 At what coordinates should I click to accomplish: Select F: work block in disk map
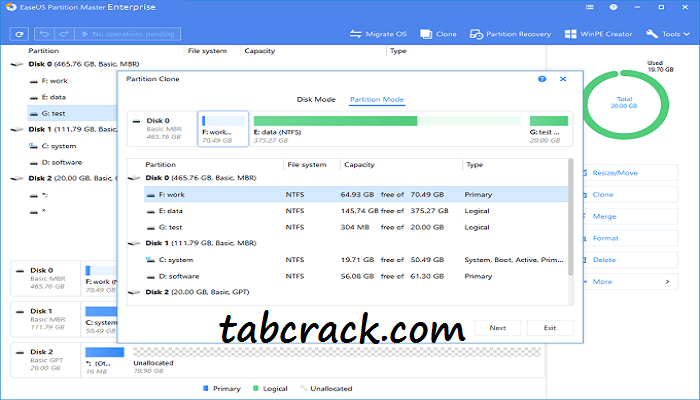tap(223, 129)
